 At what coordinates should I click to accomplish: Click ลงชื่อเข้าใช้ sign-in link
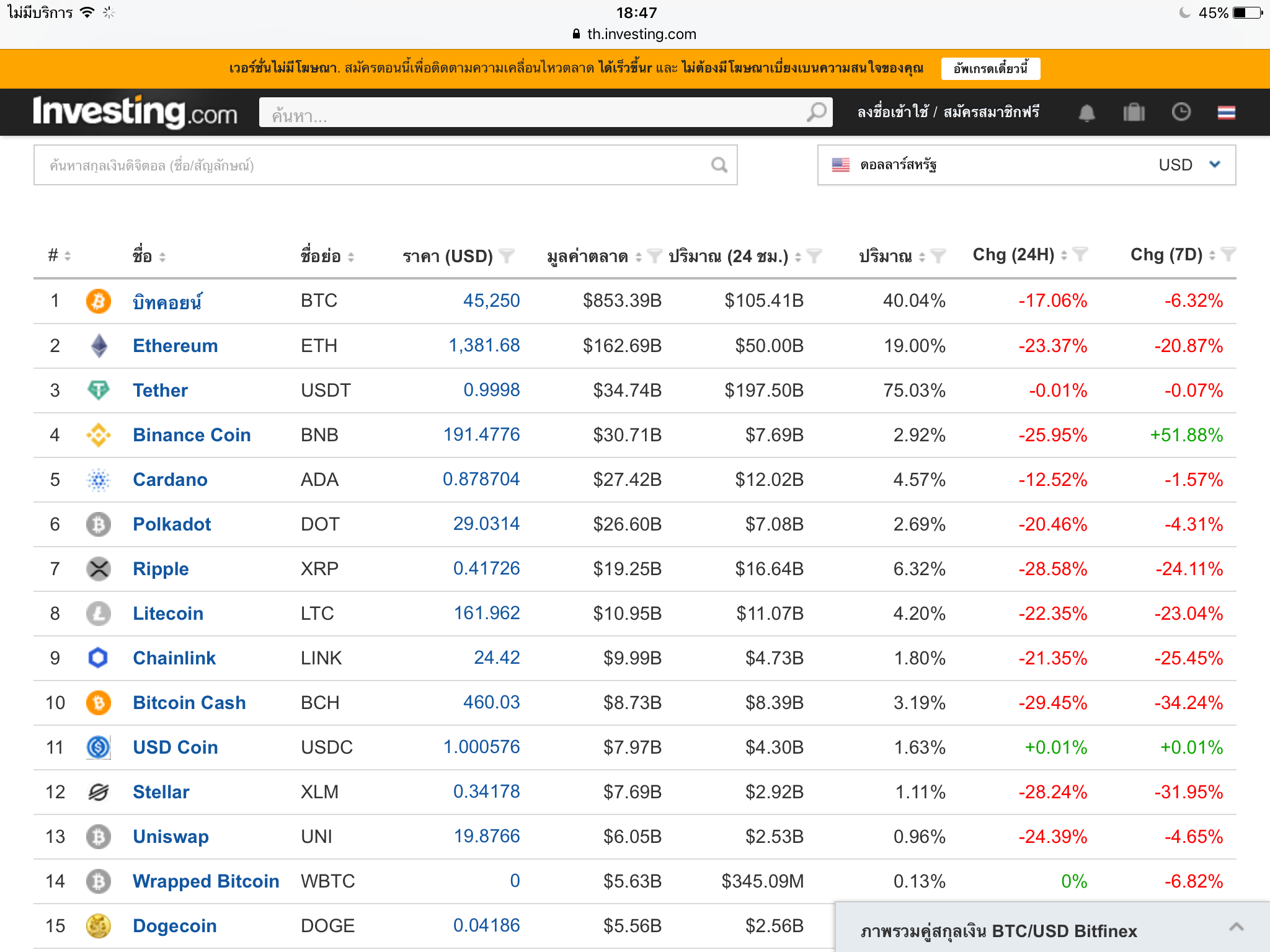click(x=893, y=112)
